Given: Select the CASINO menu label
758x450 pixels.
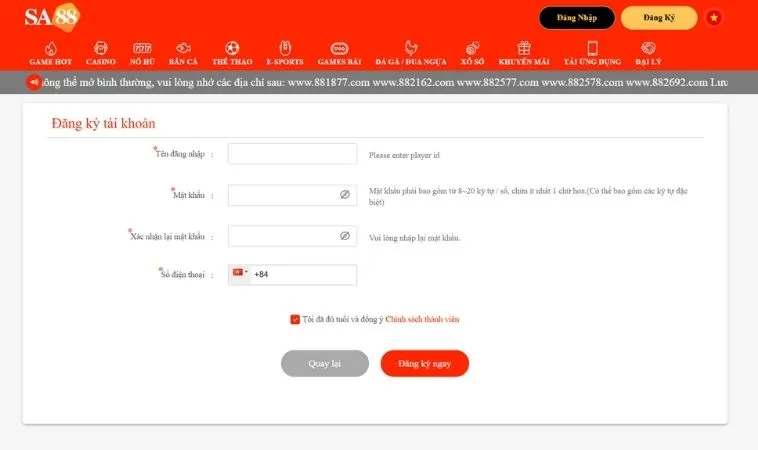Looking at the screenshot, I should 101,62.
